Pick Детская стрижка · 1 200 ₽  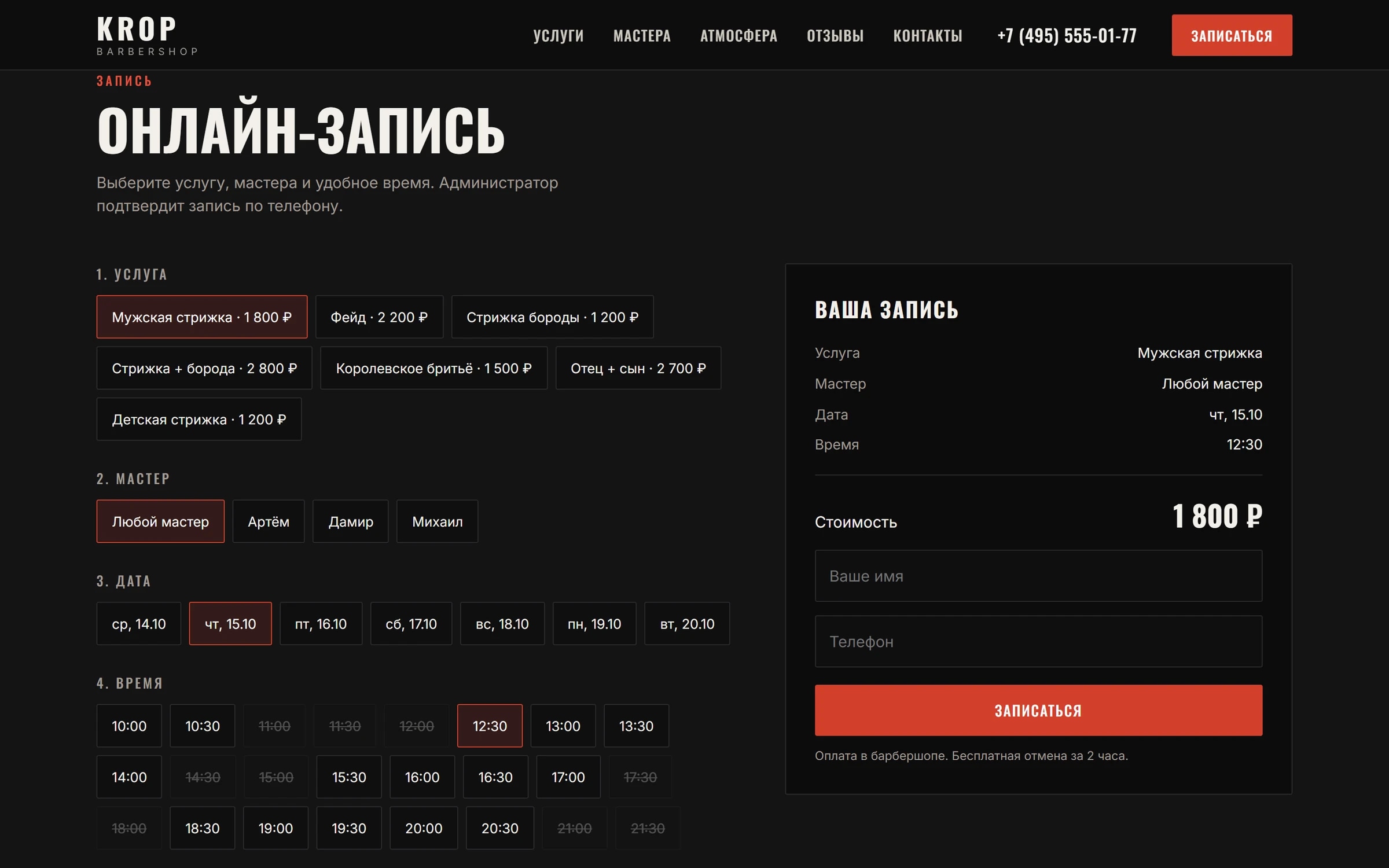199,419
